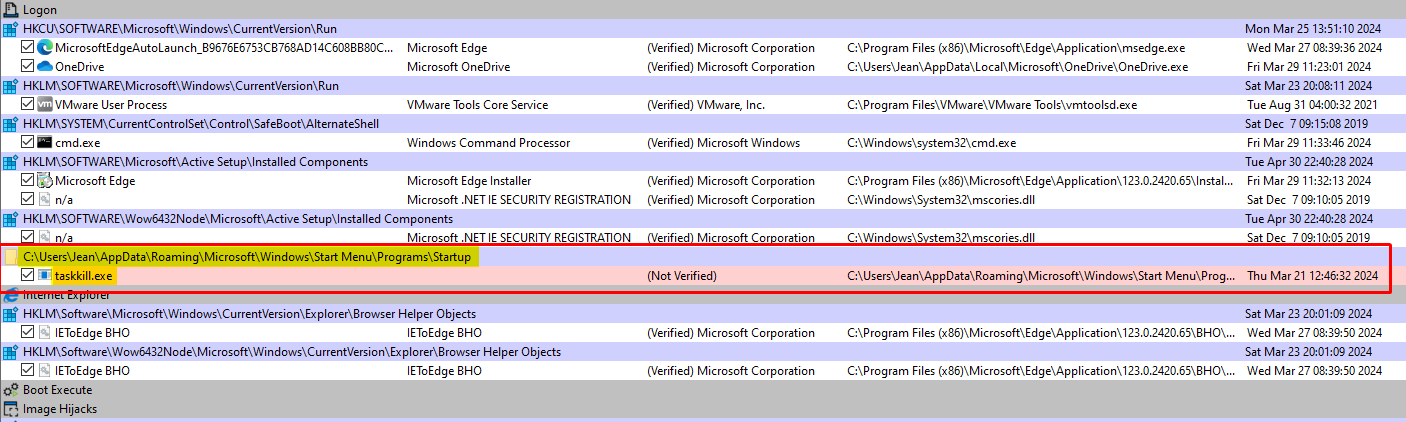Click timestamp 'Fri Mar 29 11:33:46 2024'

coord(1312,142)
